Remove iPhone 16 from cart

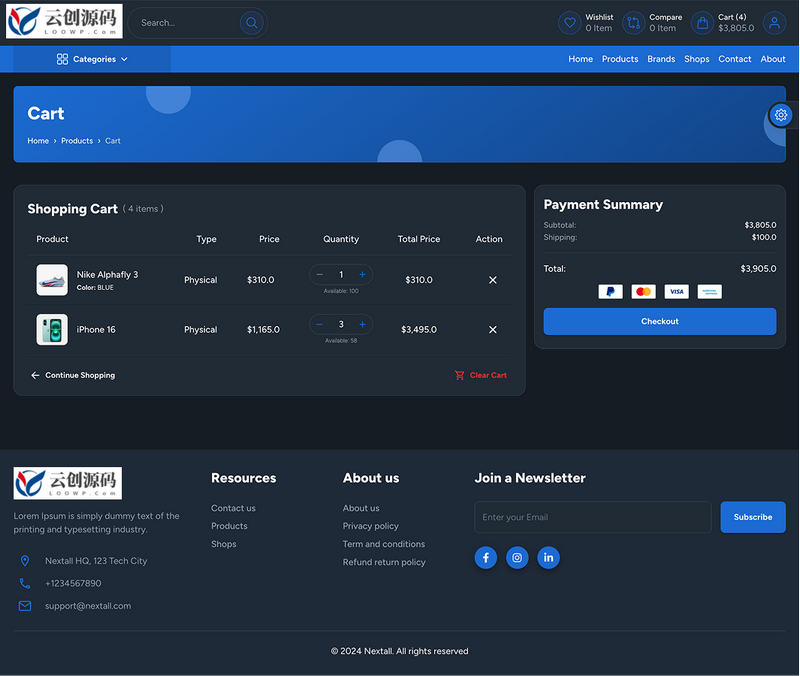tap(492, 330)
